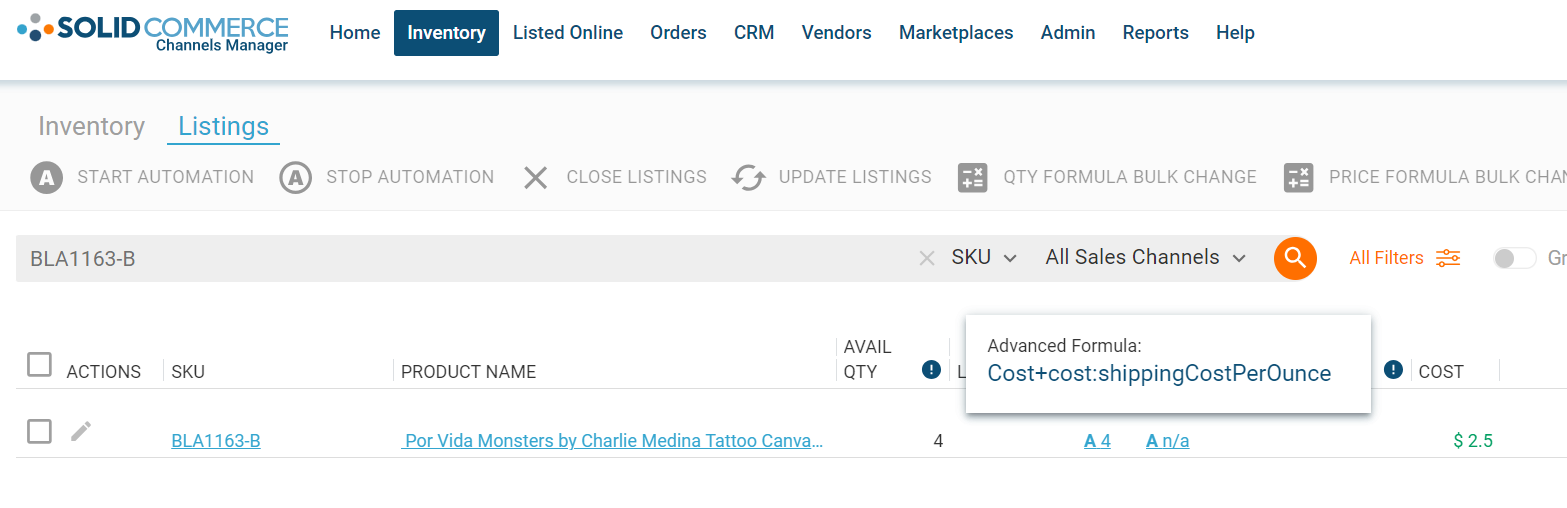The width and height of the screenshot is (1567, 508).
Task: Open the Inventory menu
Action: click(x=446, y=33)
